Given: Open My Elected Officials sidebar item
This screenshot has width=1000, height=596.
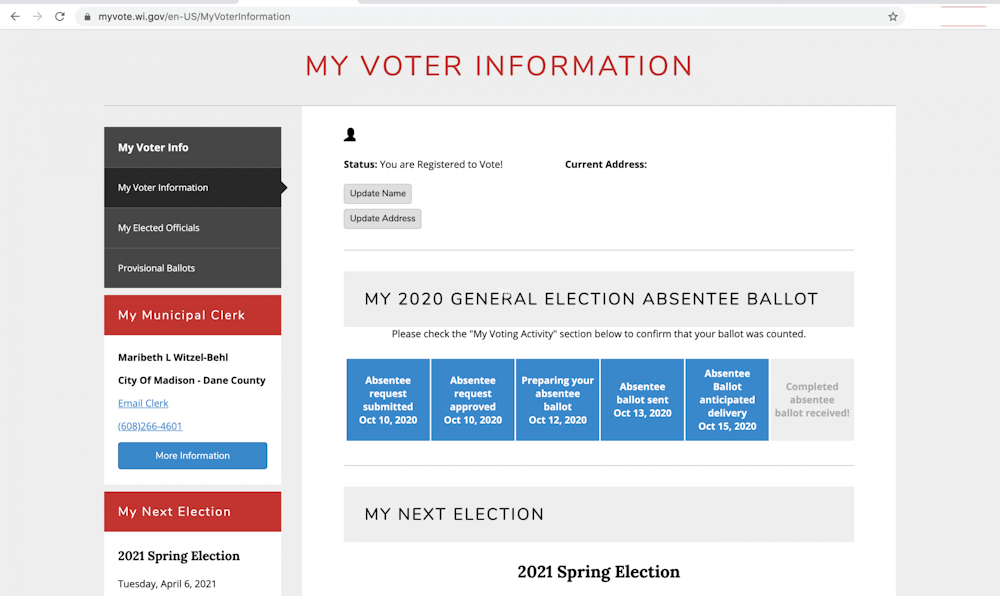Looking at the screenshot, I should click(x=159, y=228).
